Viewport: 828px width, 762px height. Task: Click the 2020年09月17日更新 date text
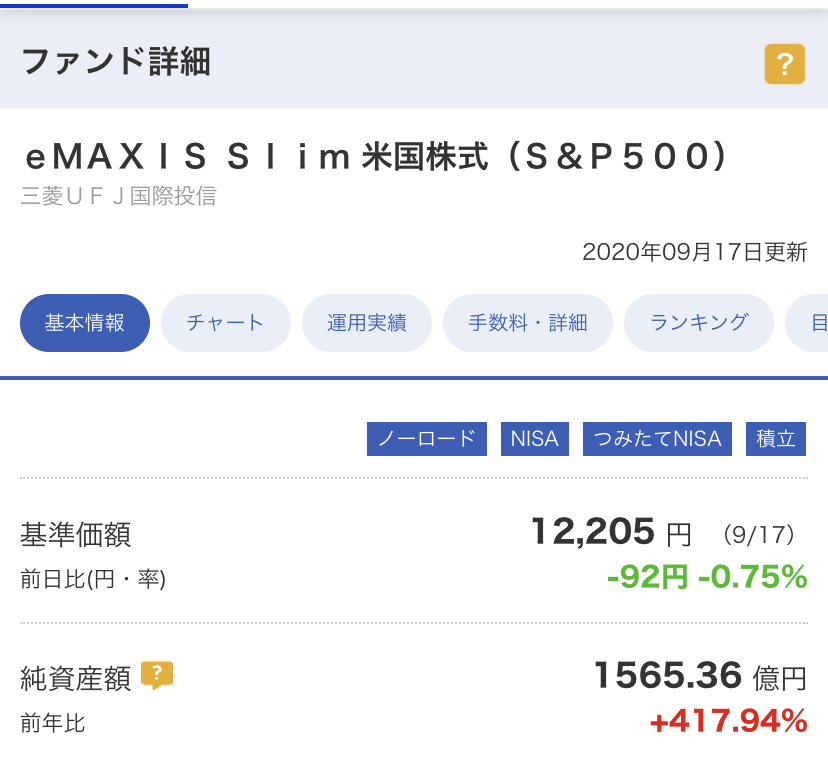[x=695, y=252]
